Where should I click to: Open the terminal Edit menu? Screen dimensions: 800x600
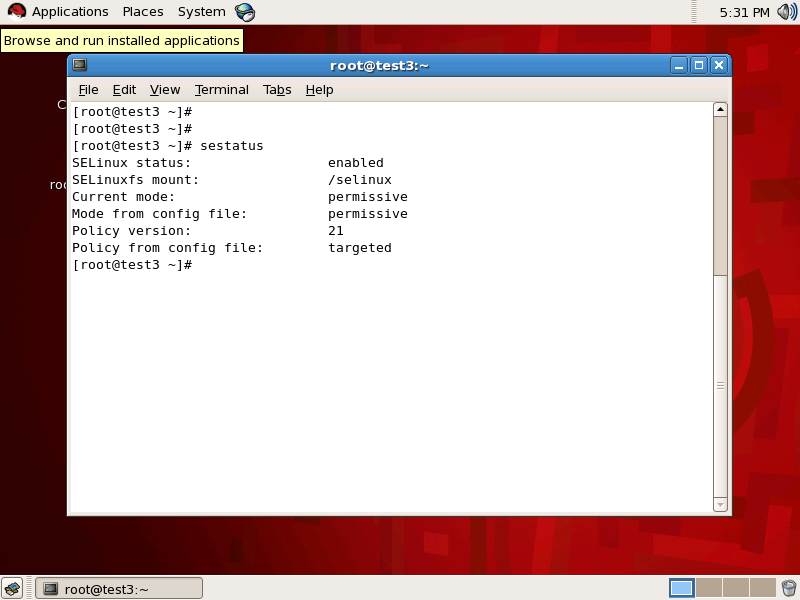(124, 90)
